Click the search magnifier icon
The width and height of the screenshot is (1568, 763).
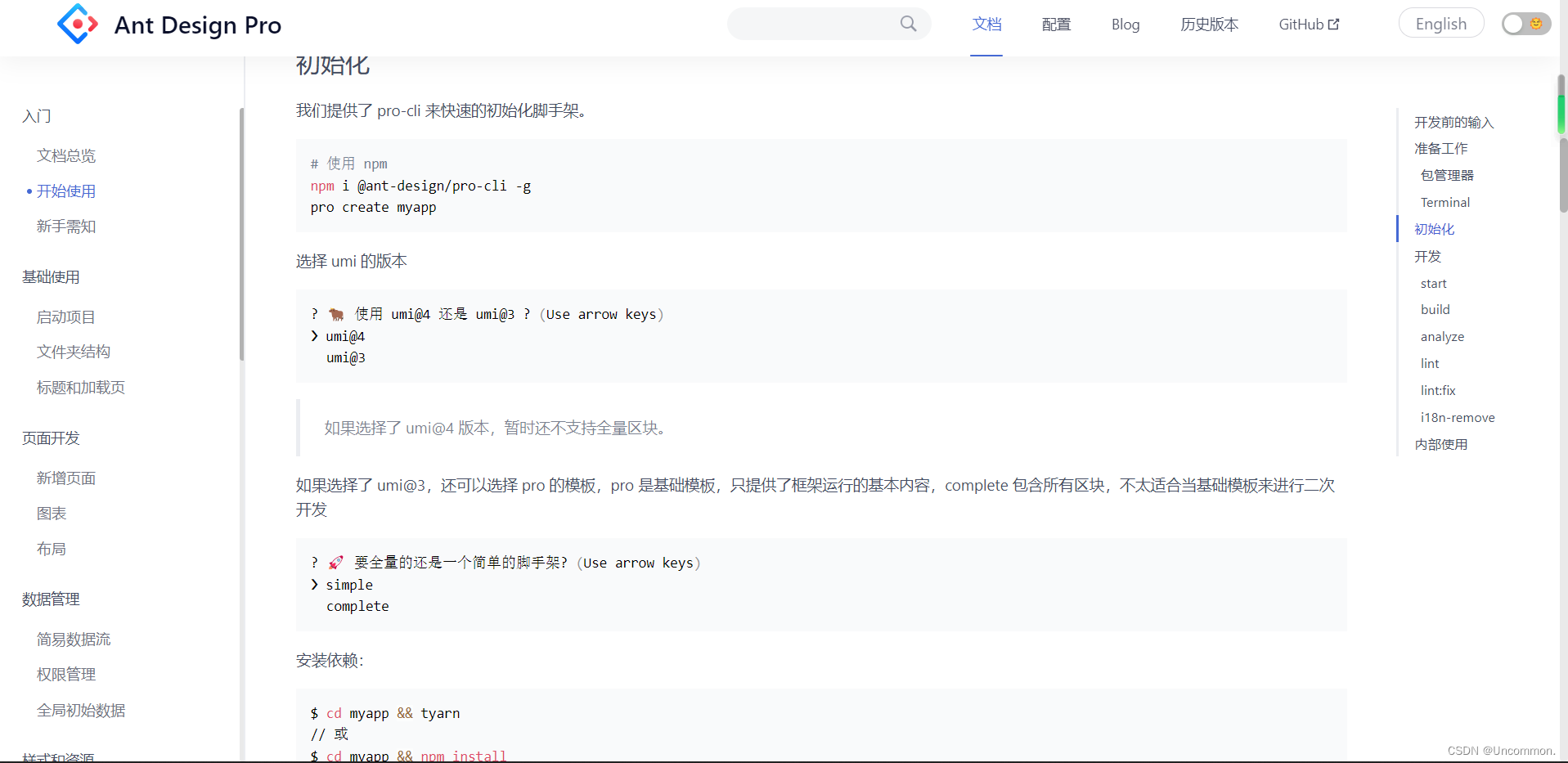coord(908,24)
